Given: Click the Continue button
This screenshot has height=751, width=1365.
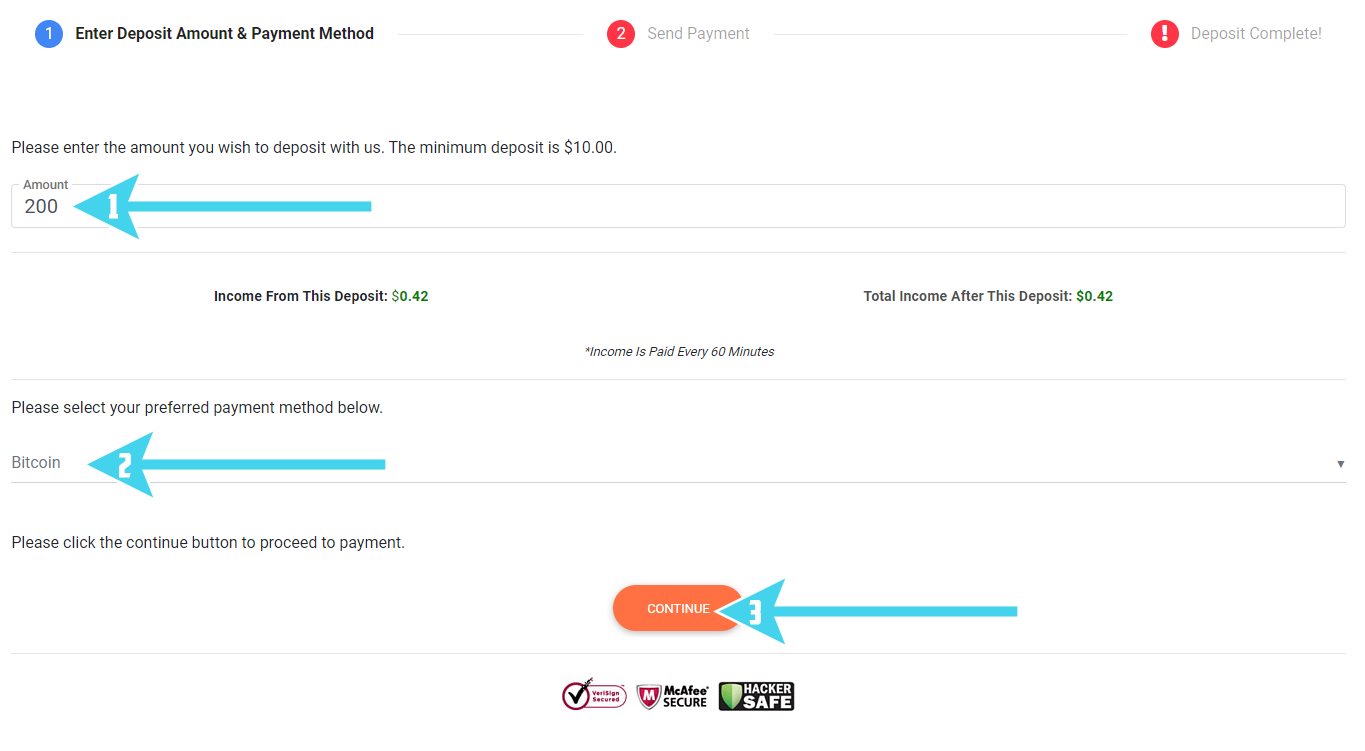Looking at the screenshot, I should 678,608.
